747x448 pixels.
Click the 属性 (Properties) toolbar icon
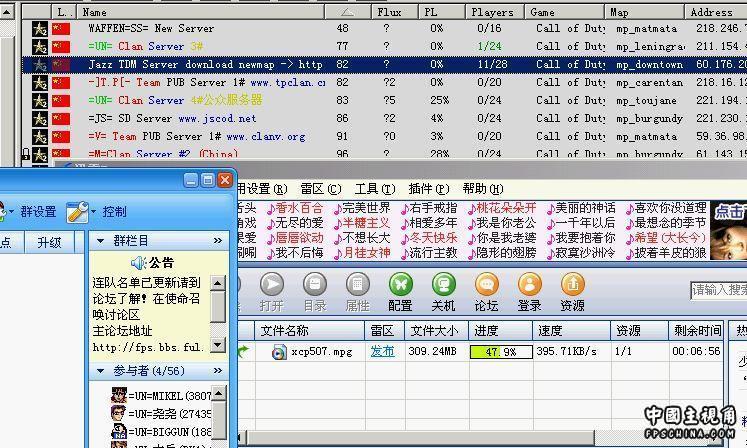click(357, 285)
